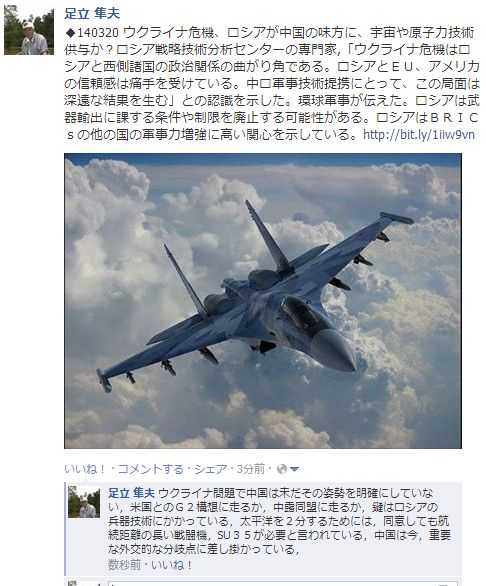The height and width of the screenshot is (586, 486).
Task: Share the post via シェア
Action: click(x=210, y=469)
